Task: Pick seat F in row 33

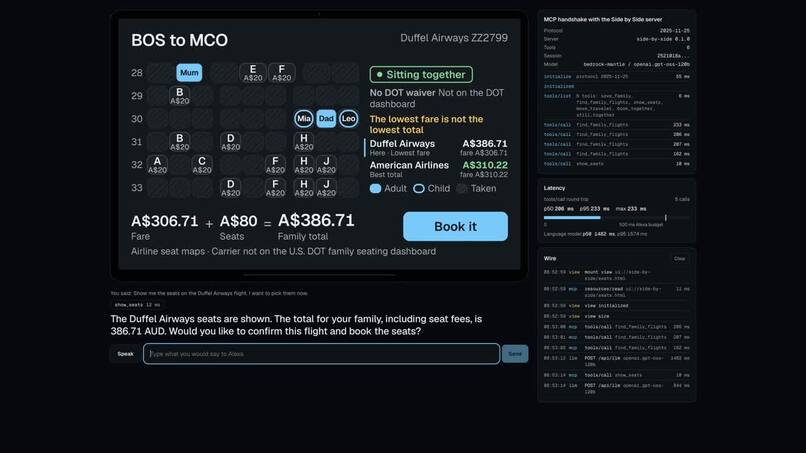Action: pos(275,188)
